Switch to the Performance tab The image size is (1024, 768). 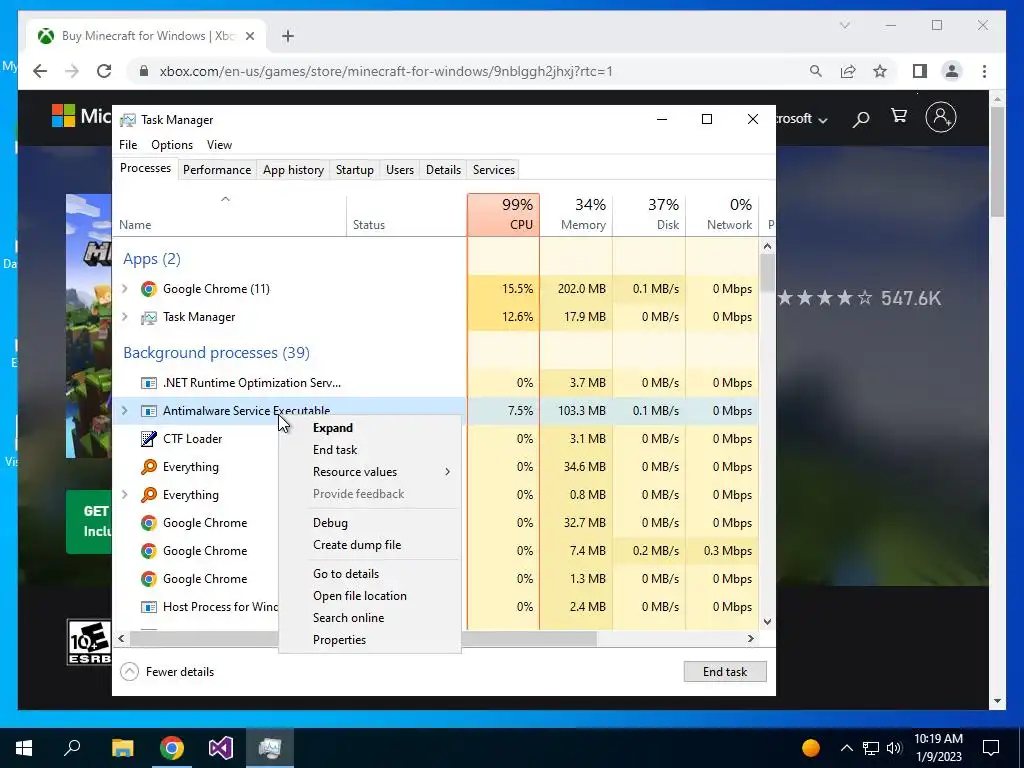(x=217, y=170)
